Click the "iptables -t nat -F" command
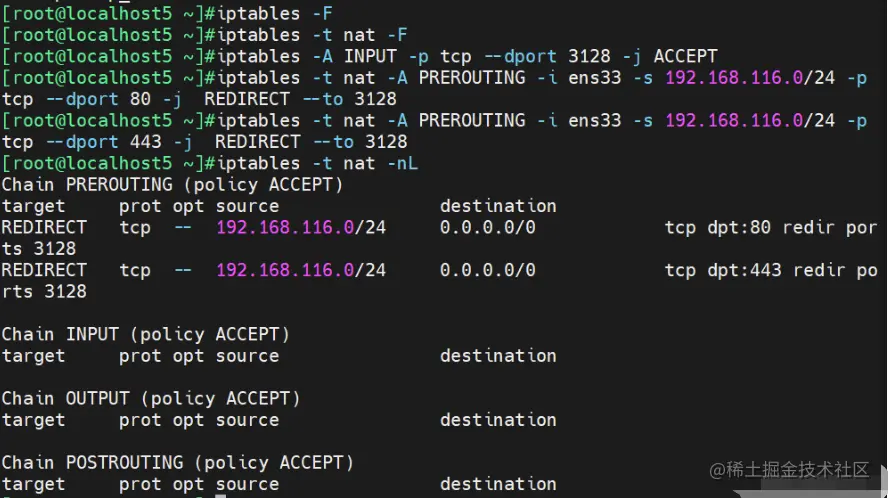Image resolution: width=888 pixels, height=498 pixels. (312, 35)
